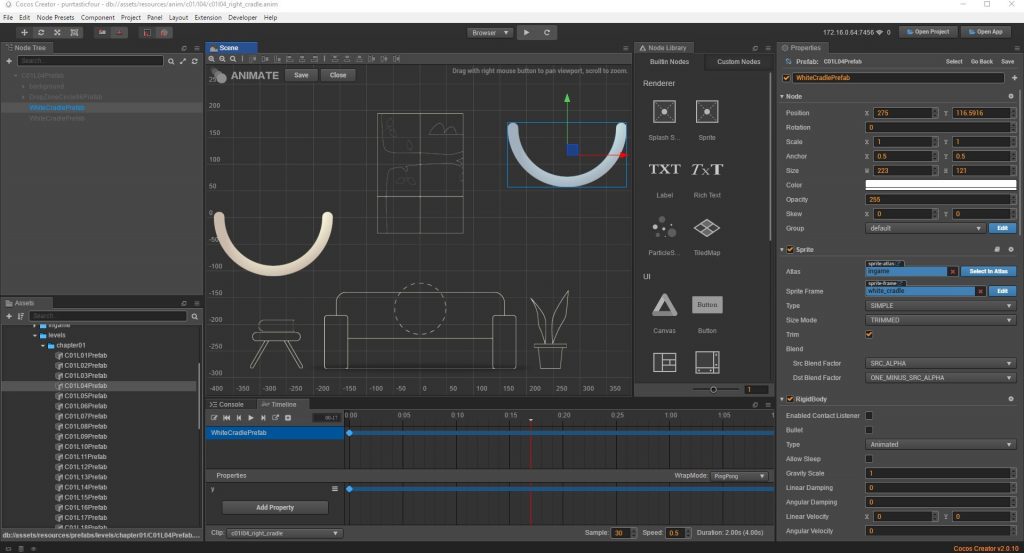
Task: Toggle the Trim checkbox
Action: tap(869, 334)
